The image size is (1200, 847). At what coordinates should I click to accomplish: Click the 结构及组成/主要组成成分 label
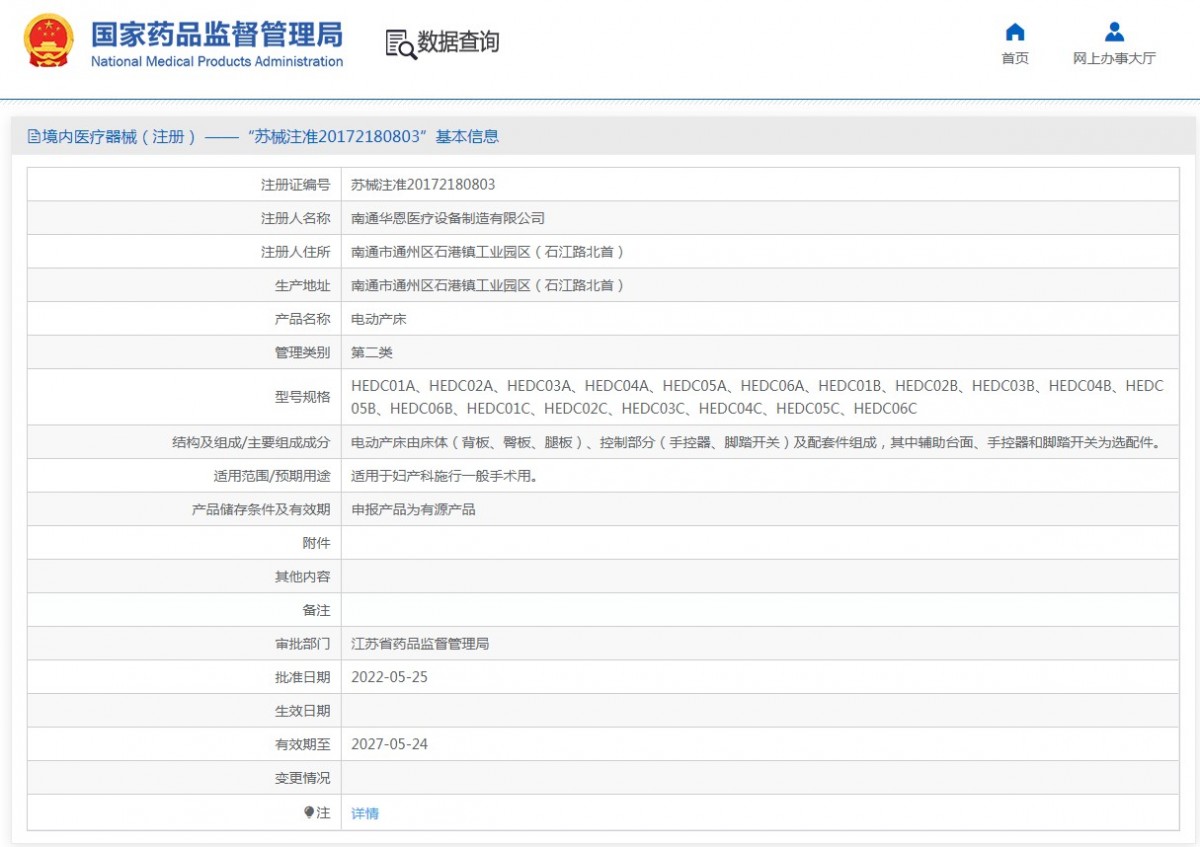251,442
